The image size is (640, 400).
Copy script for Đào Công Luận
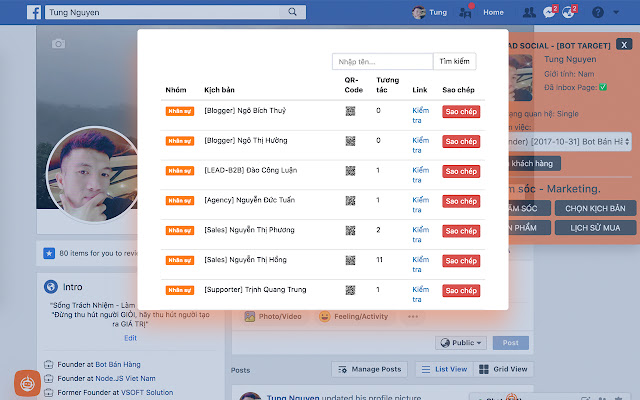(461, 171)
